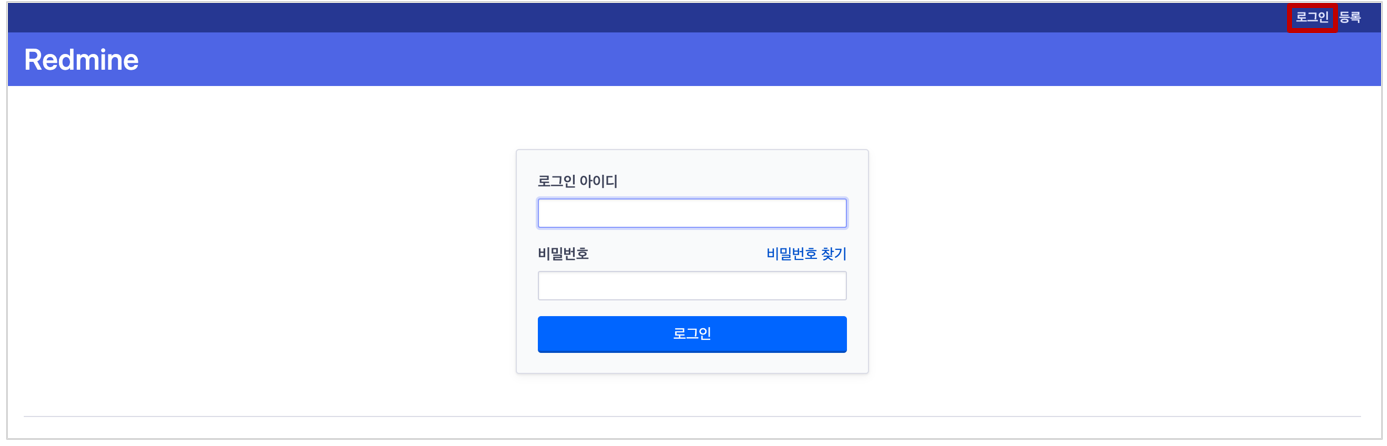Click the Redmine header title
The height and width of the screenshot is (446, 1387).
[81, 60]
